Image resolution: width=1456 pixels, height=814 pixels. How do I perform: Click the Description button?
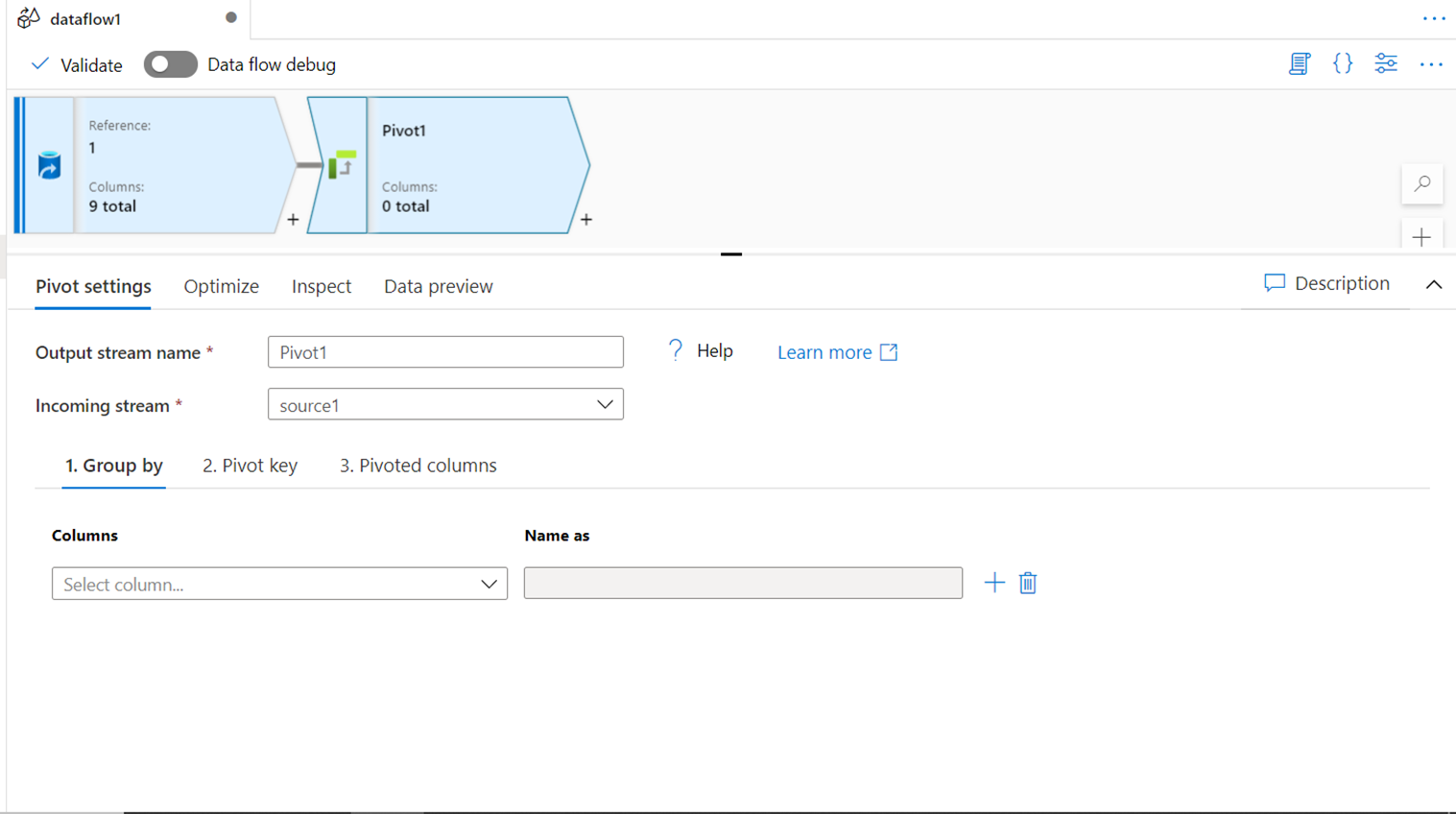[x=1327, y=283]
